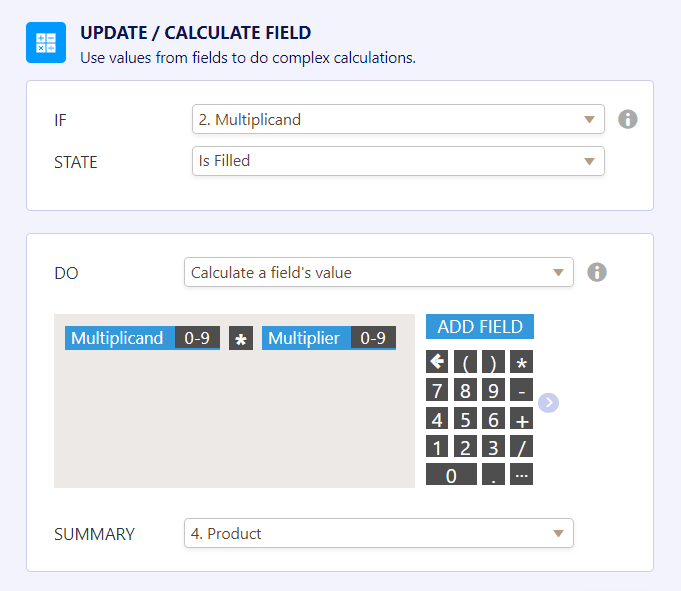Open the more options (…) keypad key

pyautogui.click(x=521, y=475)
